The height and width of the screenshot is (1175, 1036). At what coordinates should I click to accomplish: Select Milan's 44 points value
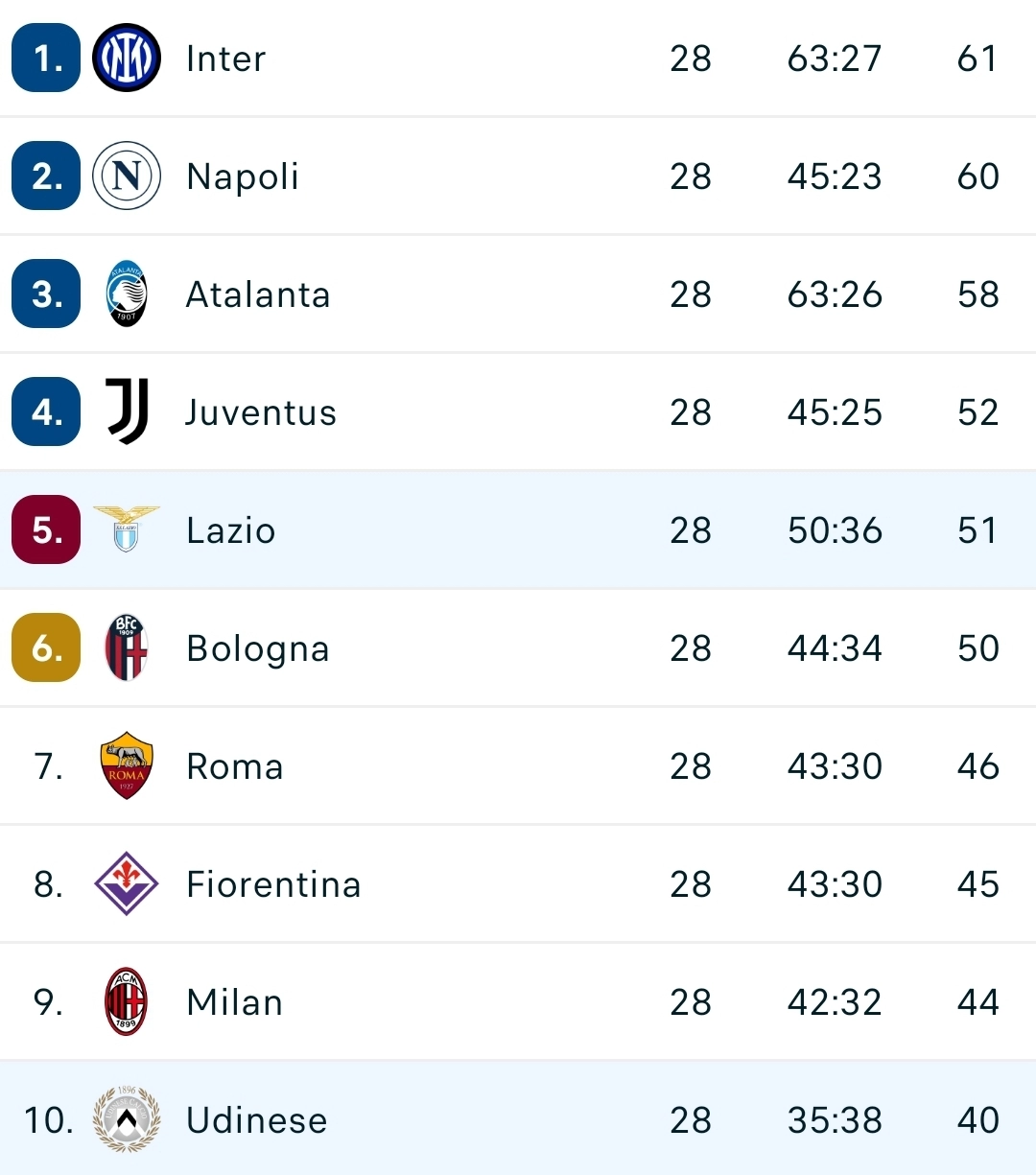click(x=978, y=1002)
